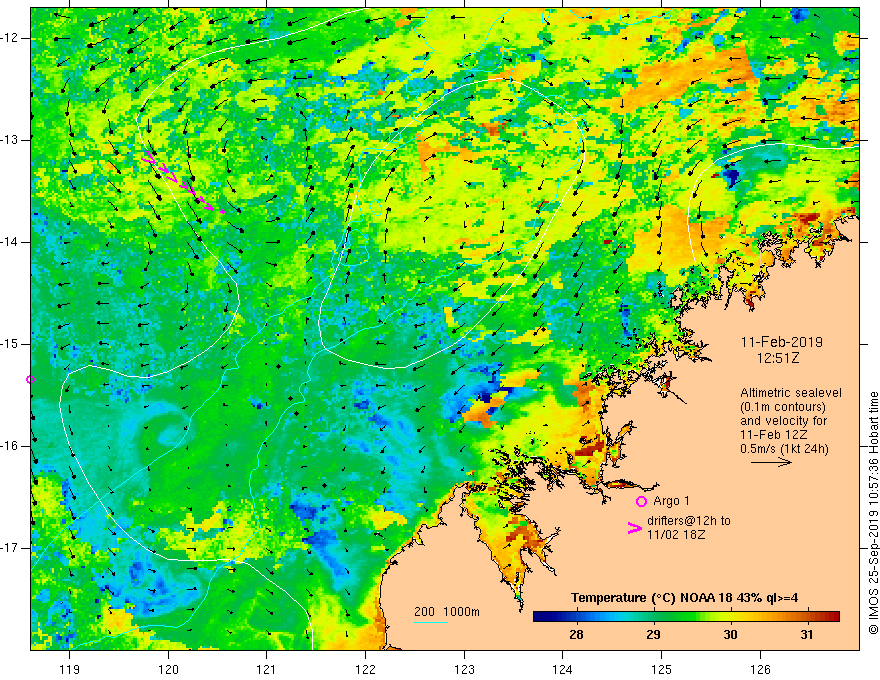Click the Argo 1 legend circle marker
880x680 pixels.
[x=641, y=501]
